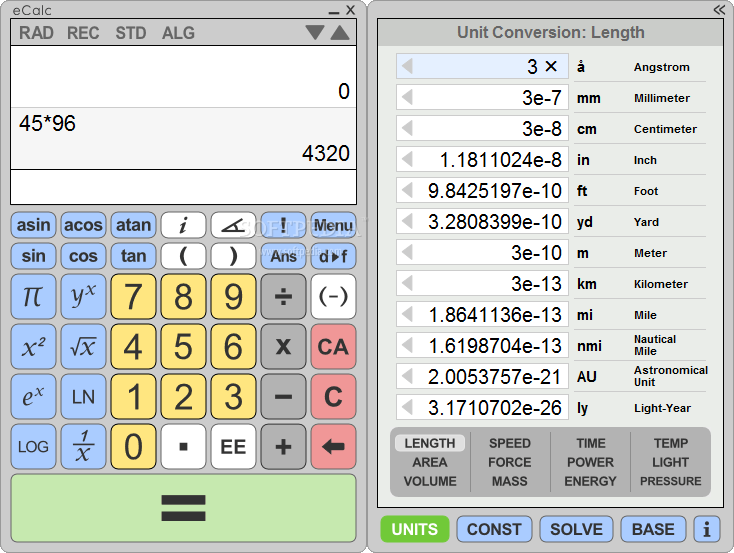Click the x squared key

[x=33, y=347]
